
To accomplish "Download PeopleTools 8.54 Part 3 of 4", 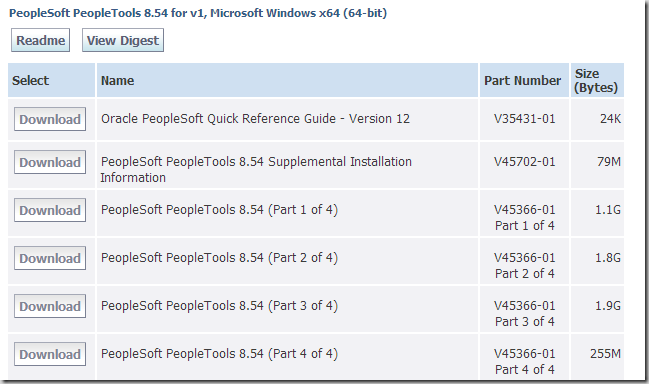I will point(50,306).
